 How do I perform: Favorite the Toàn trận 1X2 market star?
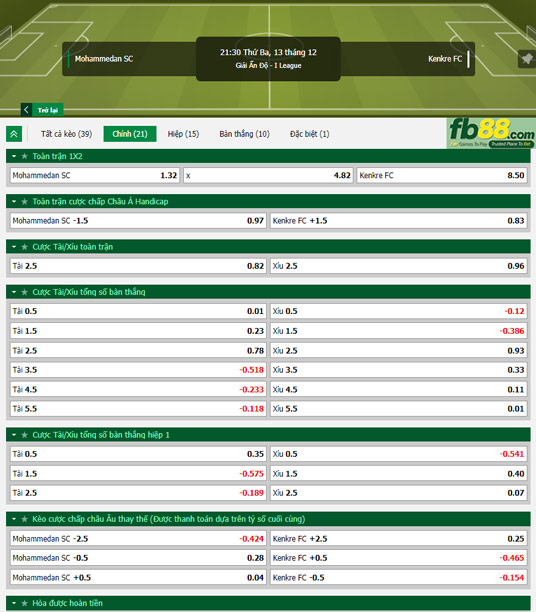pos(25,156)
